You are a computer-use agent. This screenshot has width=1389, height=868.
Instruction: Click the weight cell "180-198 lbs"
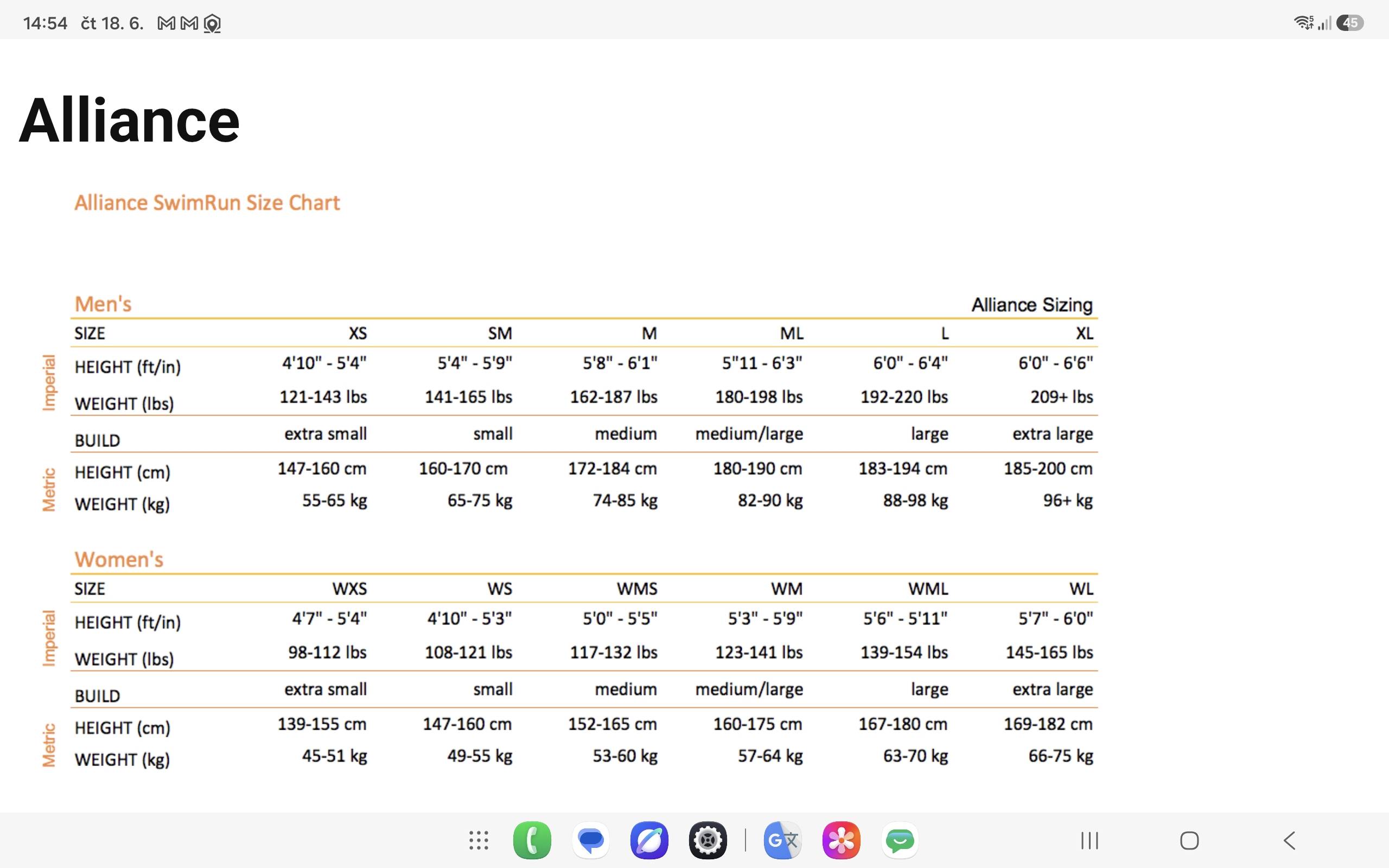[759, 397]
